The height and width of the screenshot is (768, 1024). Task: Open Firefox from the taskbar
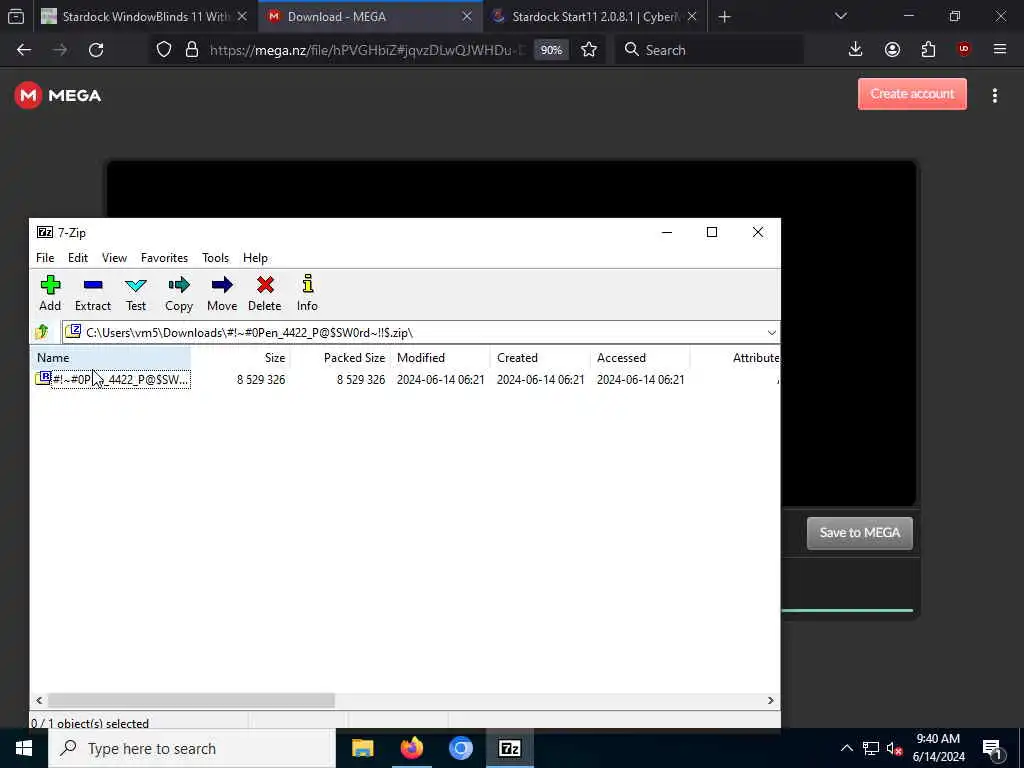click(x=411, y=748)
